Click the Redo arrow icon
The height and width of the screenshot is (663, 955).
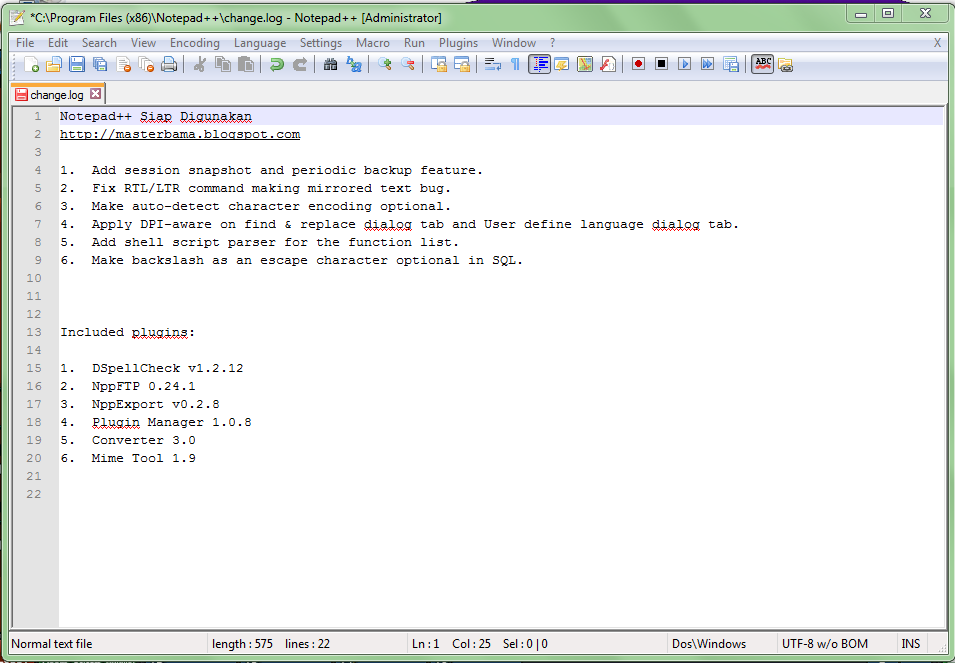tap(300, 64)
